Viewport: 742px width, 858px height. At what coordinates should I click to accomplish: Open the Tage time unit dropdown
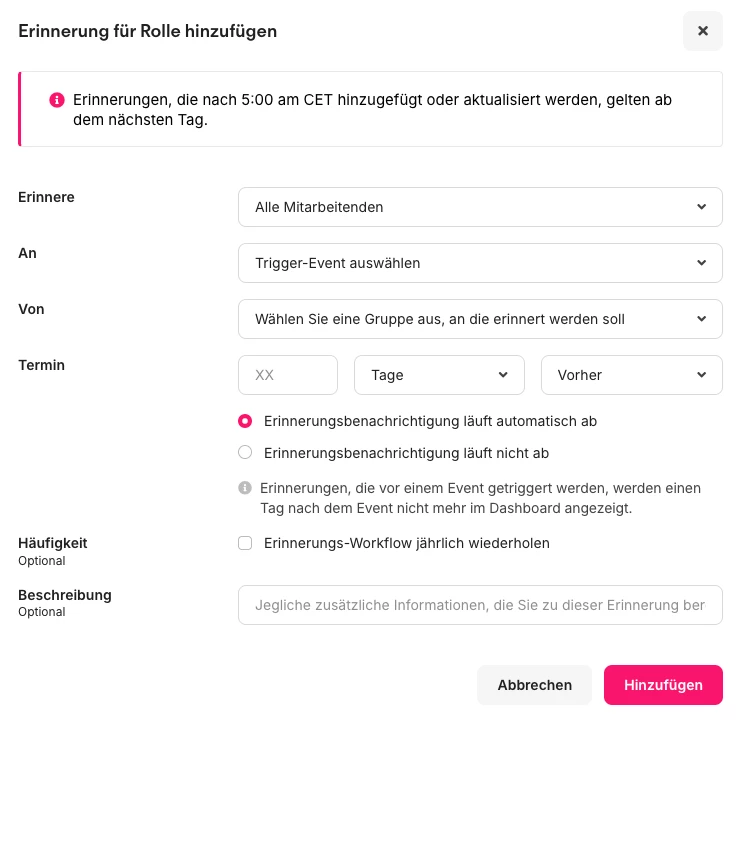click(x=430, y=375)
